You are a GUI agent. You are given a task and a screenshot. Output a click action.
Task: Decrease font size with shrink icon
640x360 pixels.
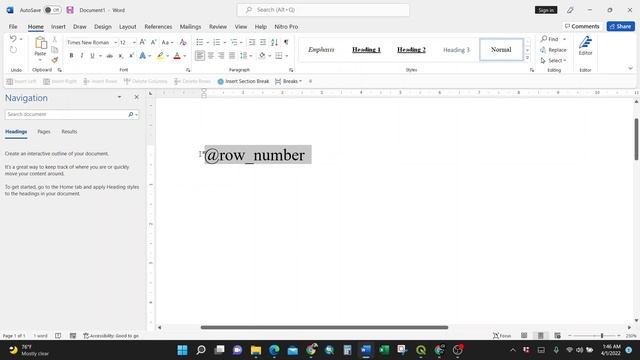coord(153,42)
